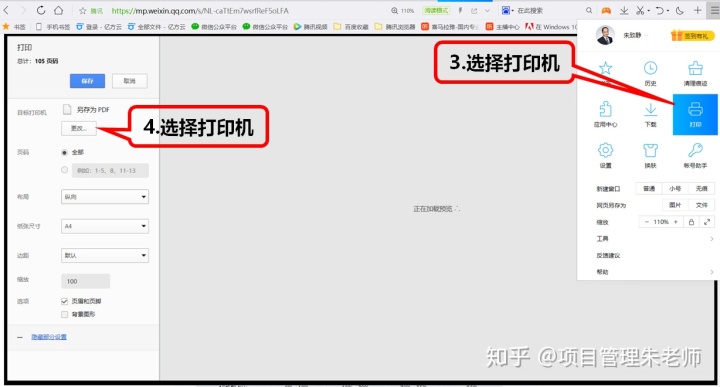Click the browser back arrow

[x=6, y=10]
